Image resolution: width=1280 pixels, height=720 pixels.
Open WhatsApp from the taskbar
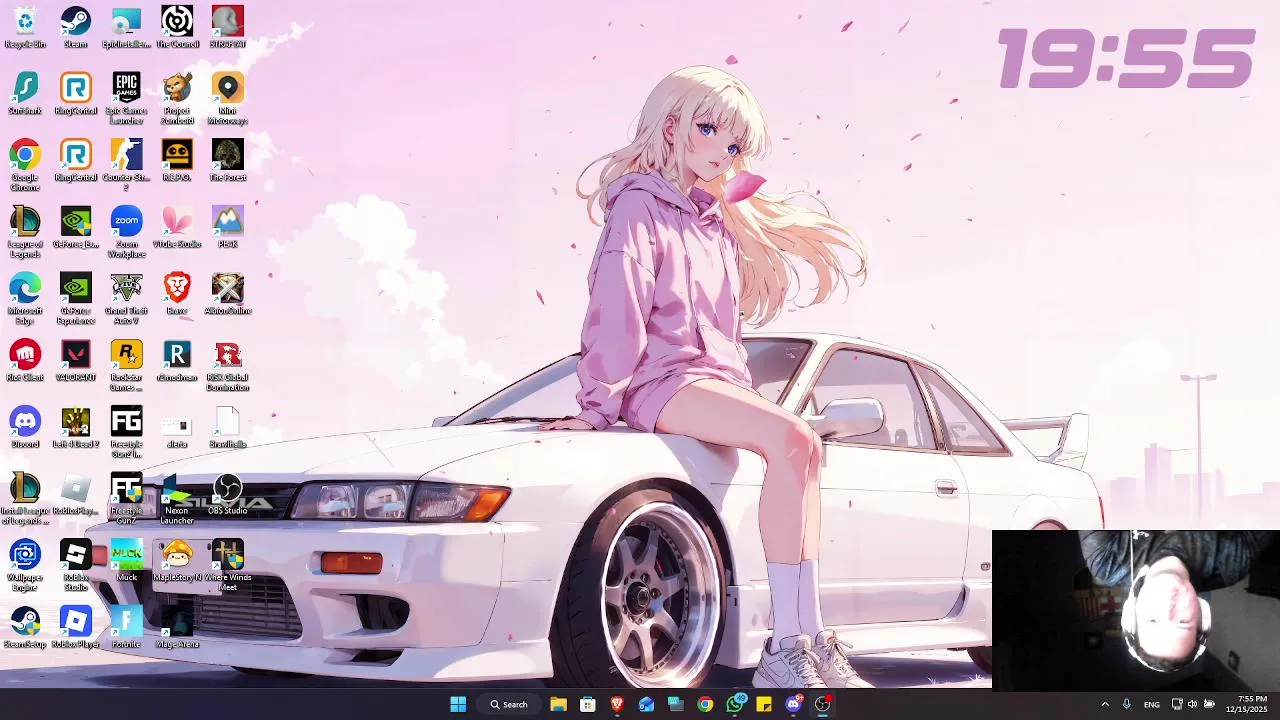pos(735,704)
